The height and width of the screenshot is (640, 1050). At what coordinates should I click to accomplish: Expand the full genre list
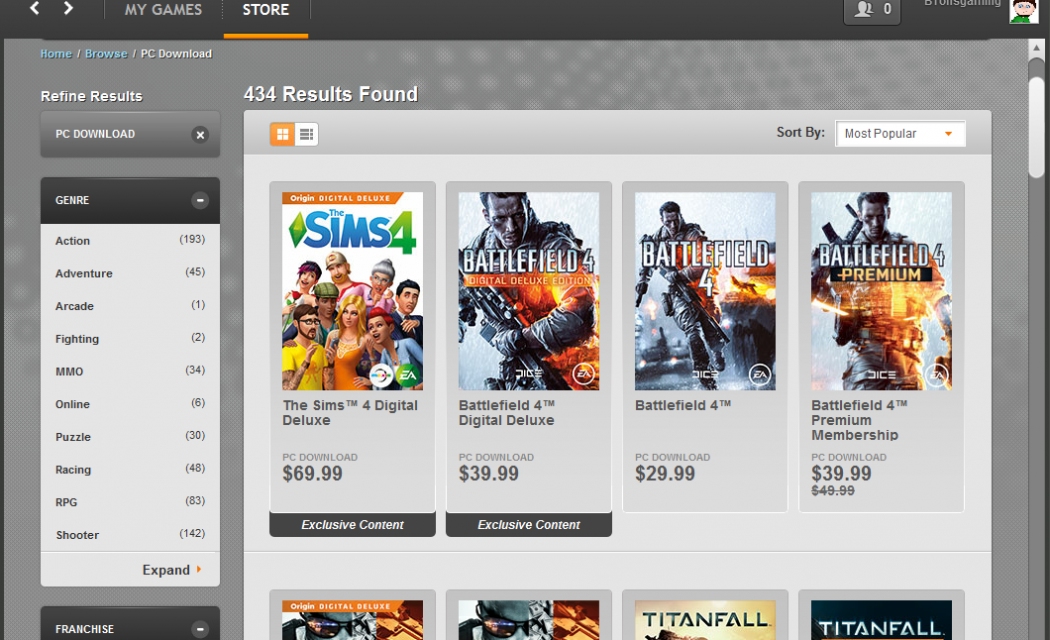click(x=171, y=570)
